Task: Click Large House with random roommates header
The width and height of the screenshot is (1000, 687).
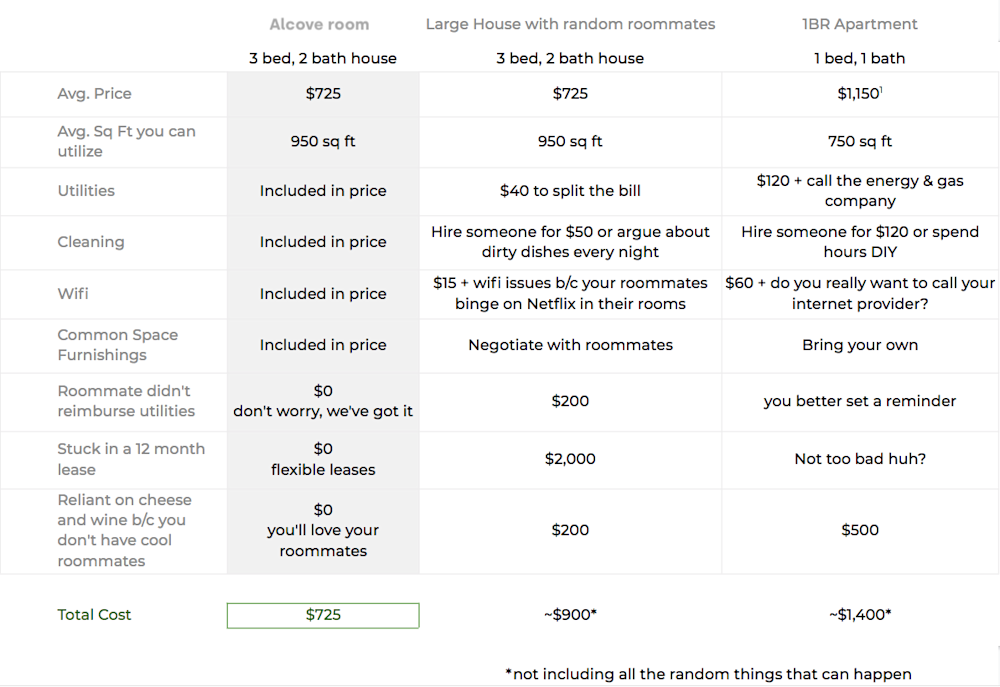Action: click(570, 24)
